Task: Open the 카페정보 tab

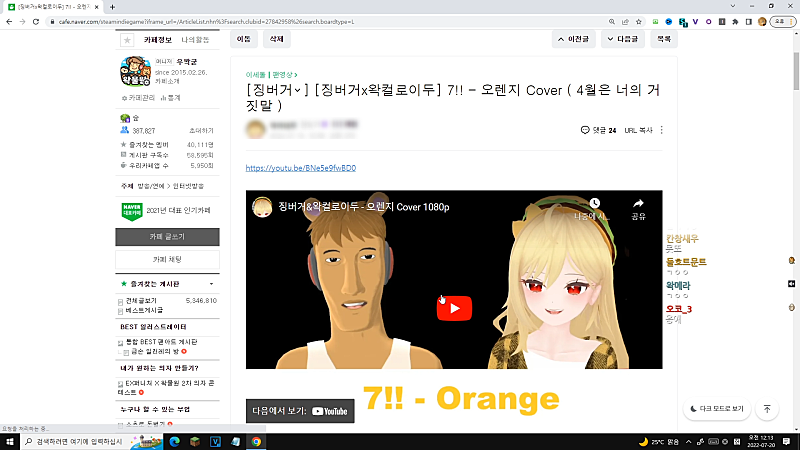Action: pos(158,40)
